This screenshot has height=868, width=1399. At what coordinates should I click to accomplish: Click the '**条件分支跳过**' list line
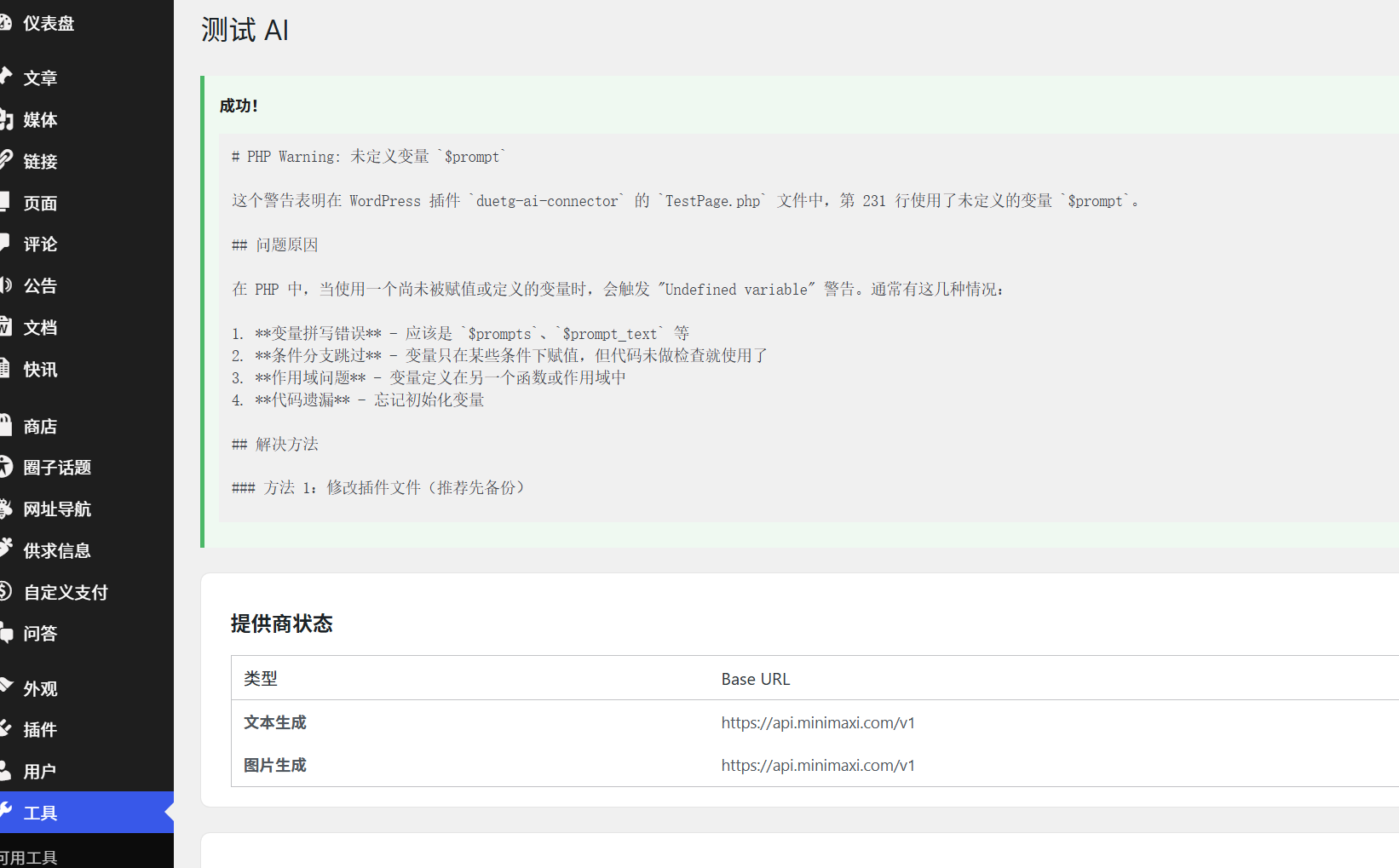coord(499,356)
